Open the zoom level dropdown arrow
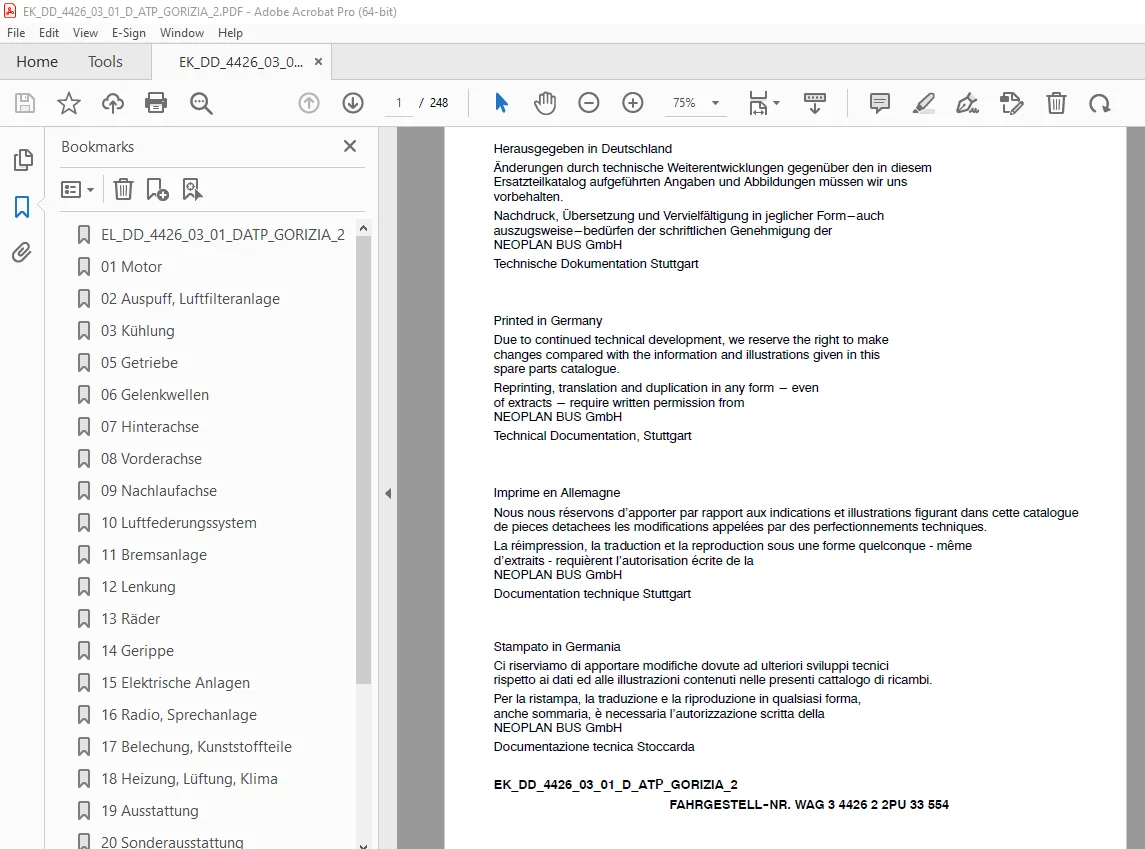1145x849 pixels. tap(716, 103)
